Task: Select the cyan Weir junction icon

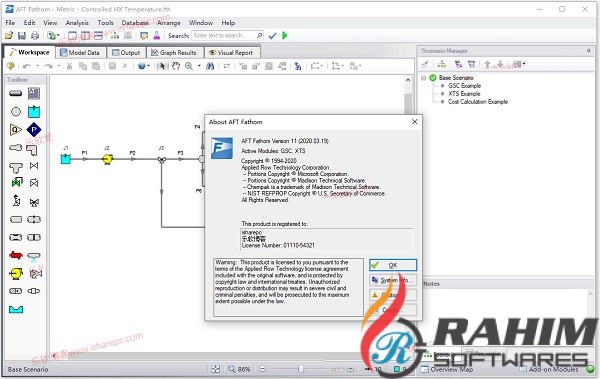Action: coord(16,309)
